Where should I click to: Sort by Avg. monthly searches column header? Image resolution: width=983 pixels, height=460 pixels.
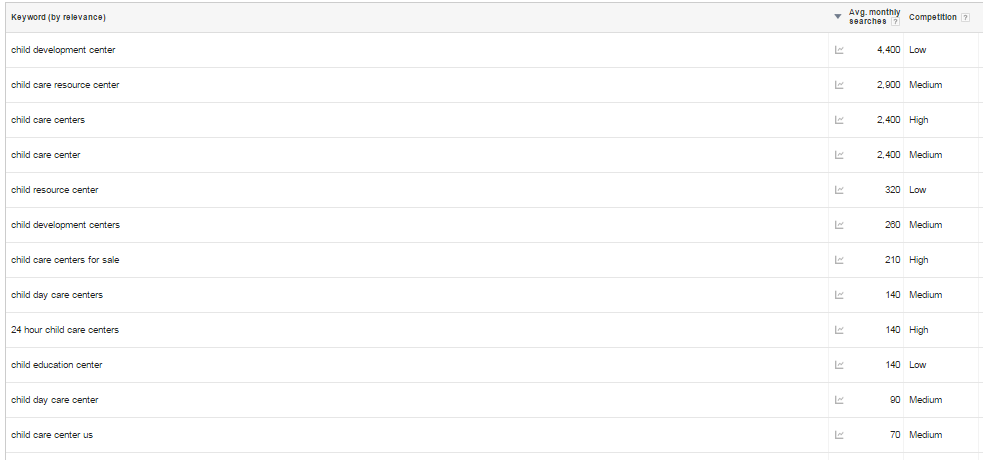point(874,17)
